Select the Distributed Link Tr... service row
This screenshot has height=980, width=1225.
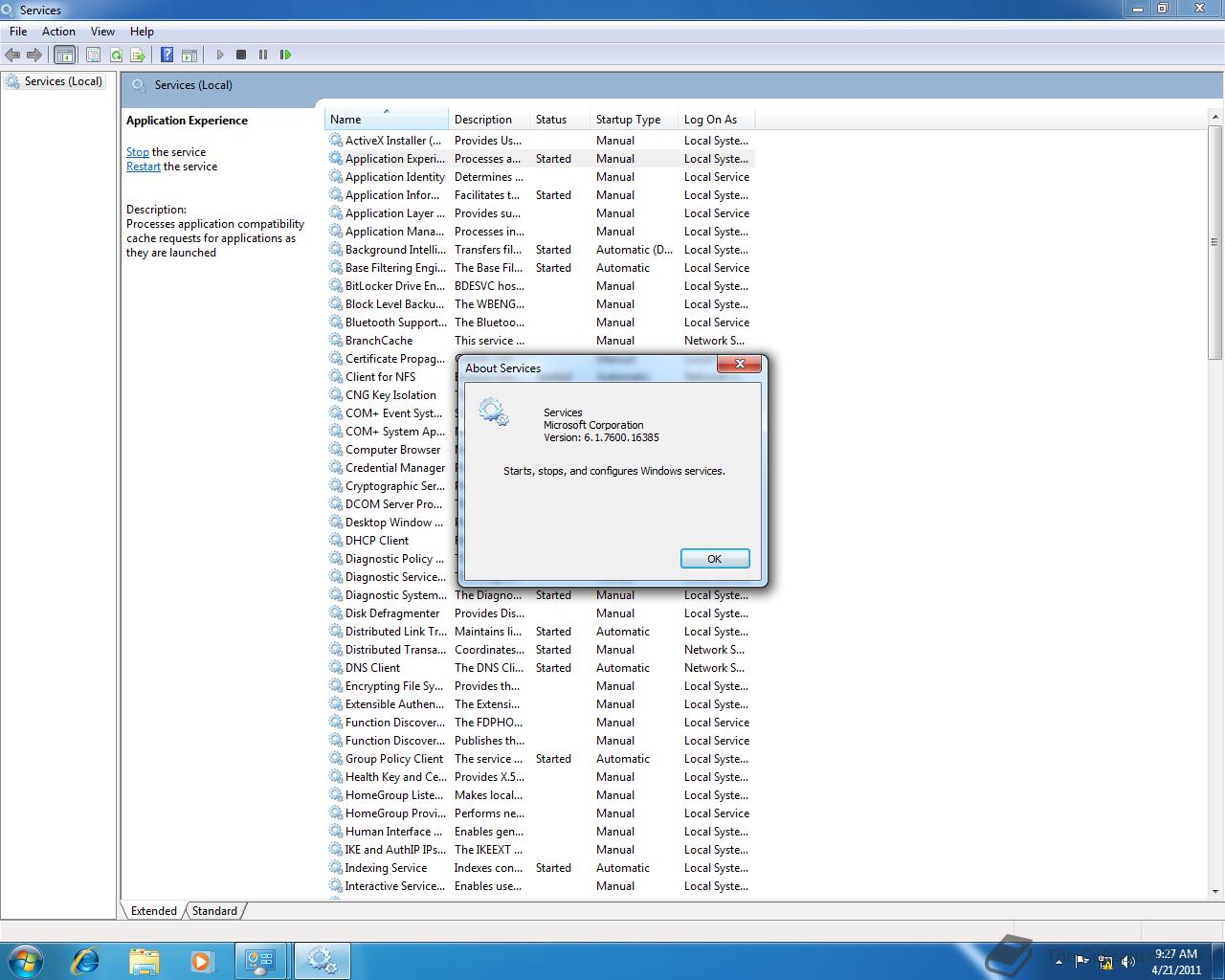click(x=541, y=632)
